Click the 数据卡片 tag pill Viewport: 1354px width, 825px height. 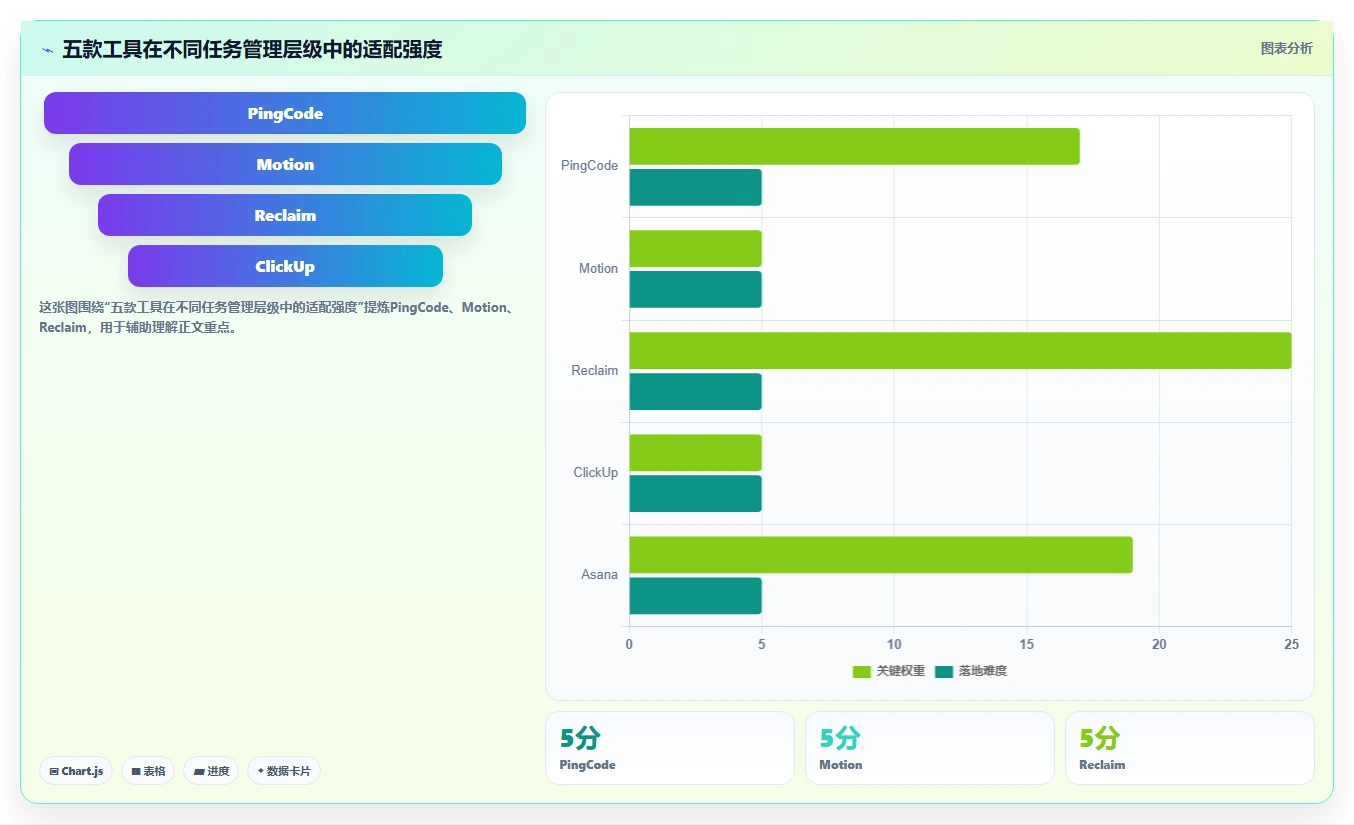(x=284, y=771)
